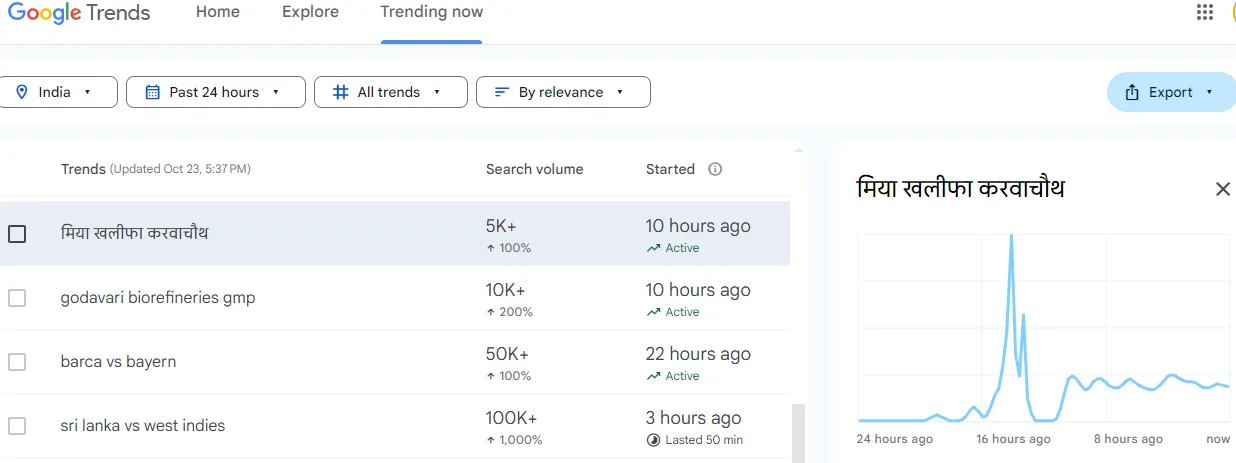
Task: Open the trend barca vs bayern
Action: [118, 362]
